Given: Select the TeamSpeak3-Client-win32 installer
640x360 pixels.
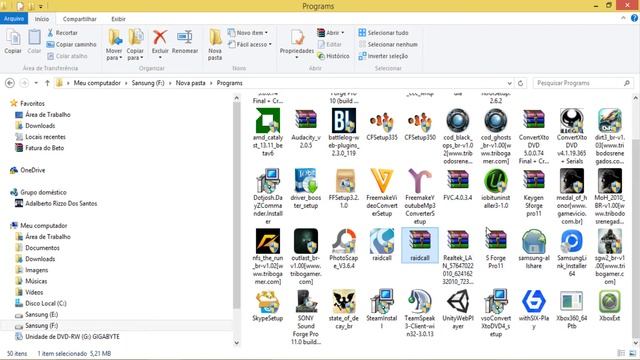Looking at the screenshot, I should [x=420, y=302].
